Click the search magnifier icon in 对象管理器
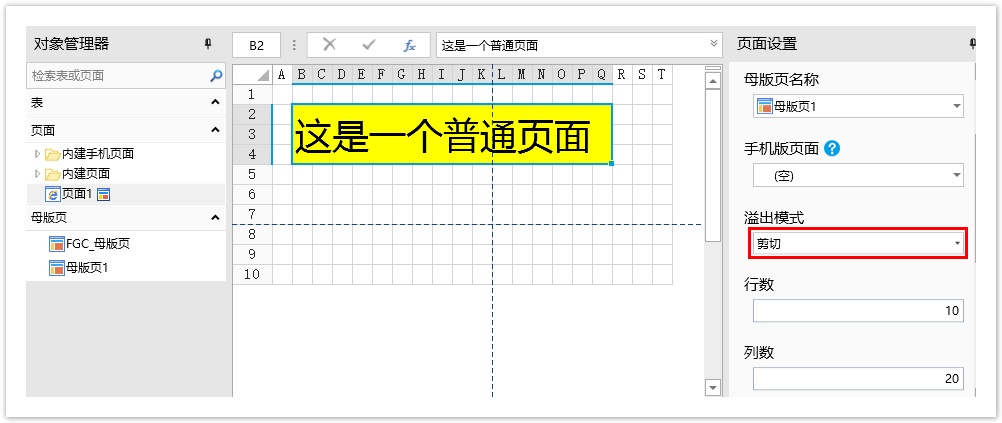 click(x=216, y=75)
